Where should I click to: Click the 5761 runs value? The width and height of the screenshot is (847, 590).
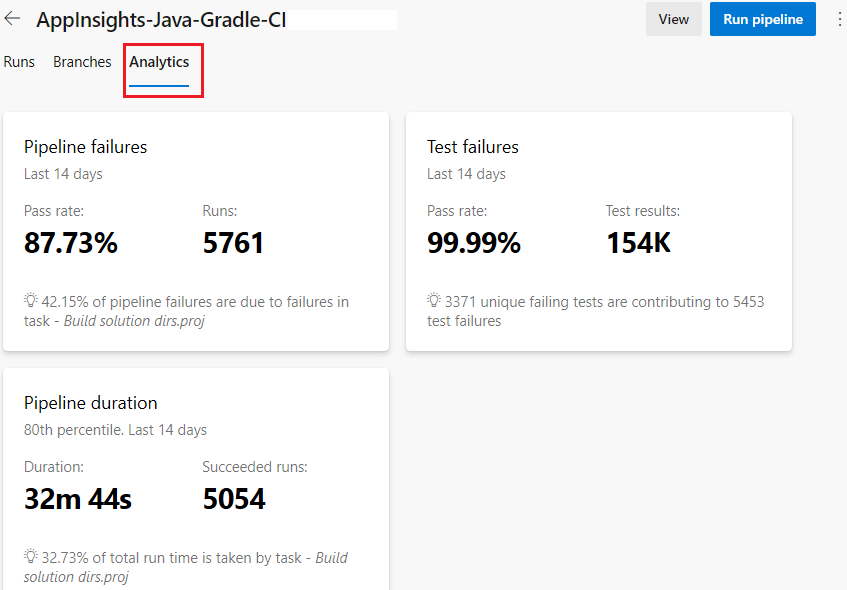[x=233, y=243]
